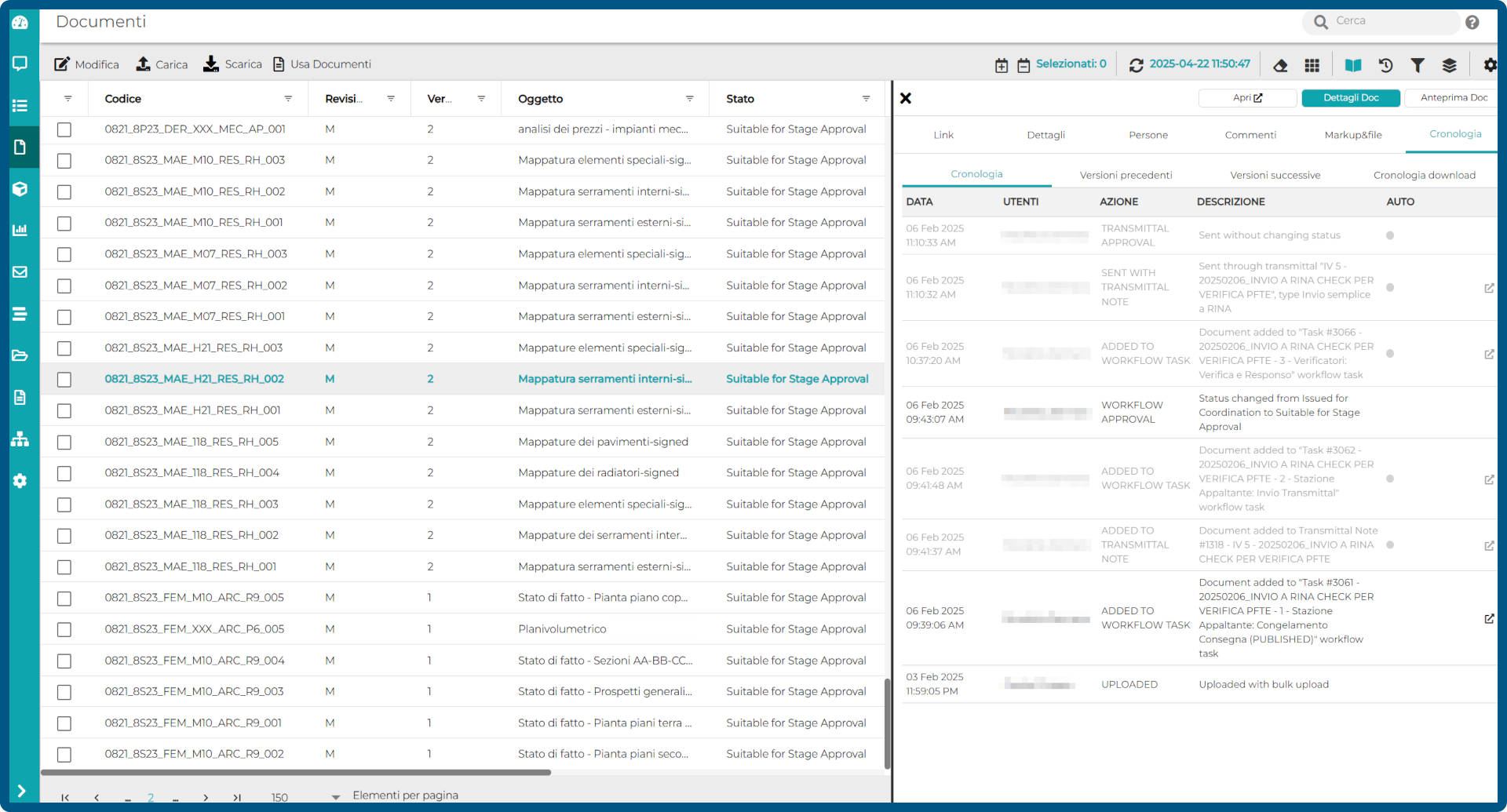Click the refresh timestamp icon

point(1136,65)
